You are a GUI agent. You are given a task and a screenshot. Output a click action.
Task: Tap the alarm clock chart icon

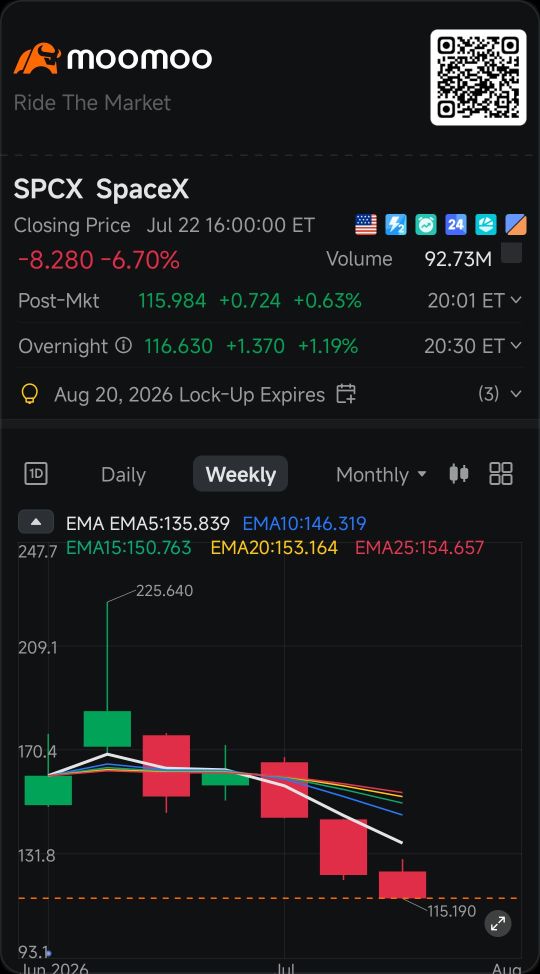[x=426, y=224]
